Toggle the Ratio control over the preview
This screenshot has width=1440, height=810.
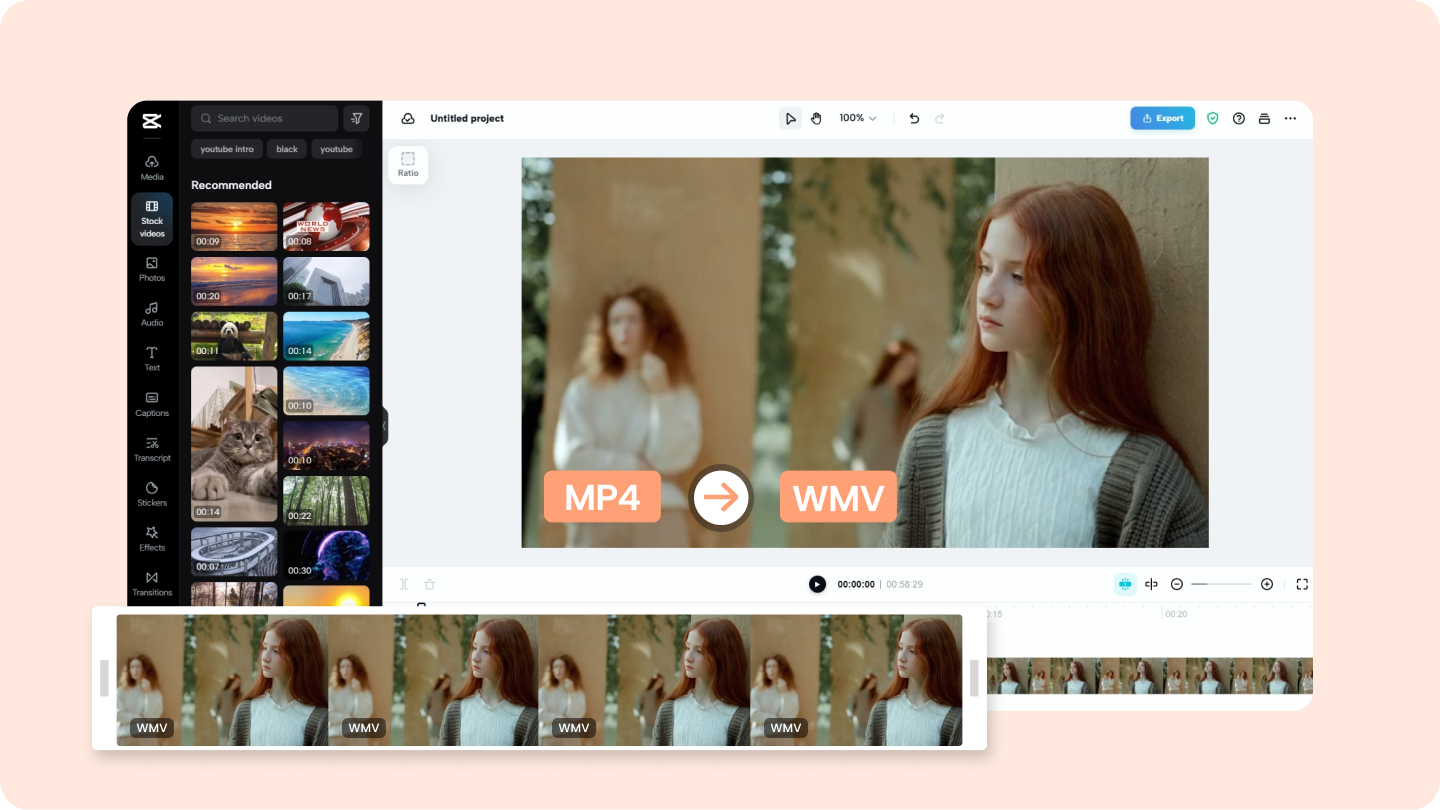(408, 164)
